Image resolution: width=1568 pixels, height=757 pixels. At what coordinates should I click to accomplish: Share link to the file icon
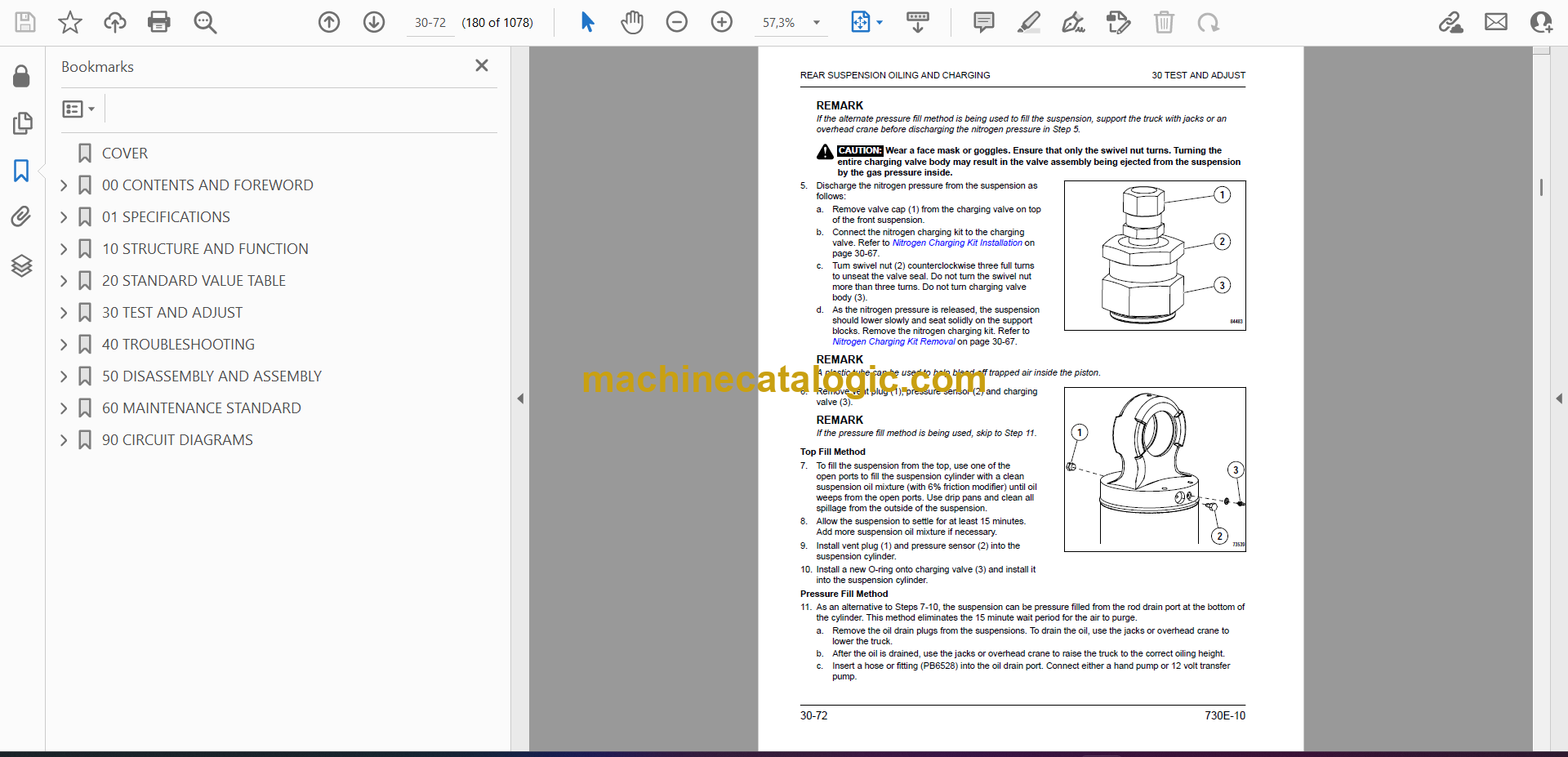pyautogui.click(x=1451, y=22)
